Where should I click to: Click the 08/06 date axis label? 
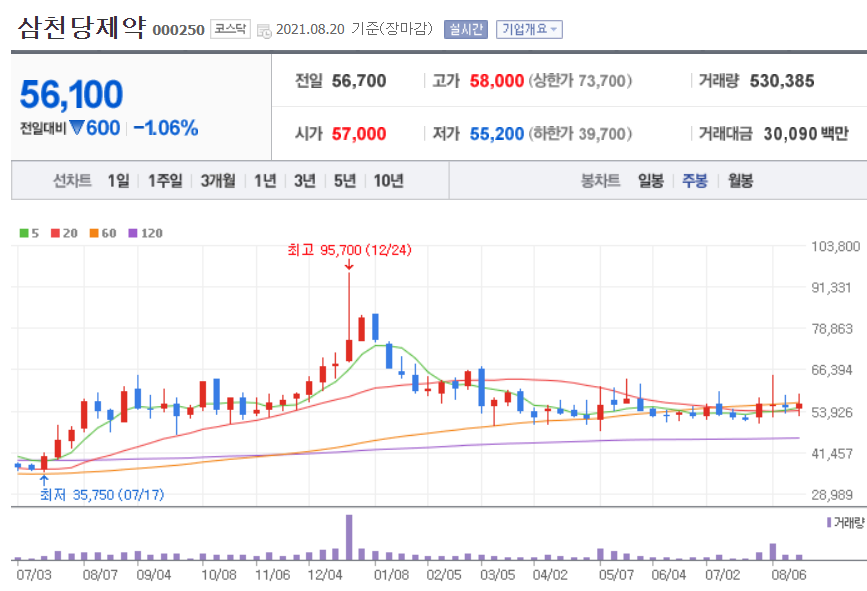pos(789,575)
